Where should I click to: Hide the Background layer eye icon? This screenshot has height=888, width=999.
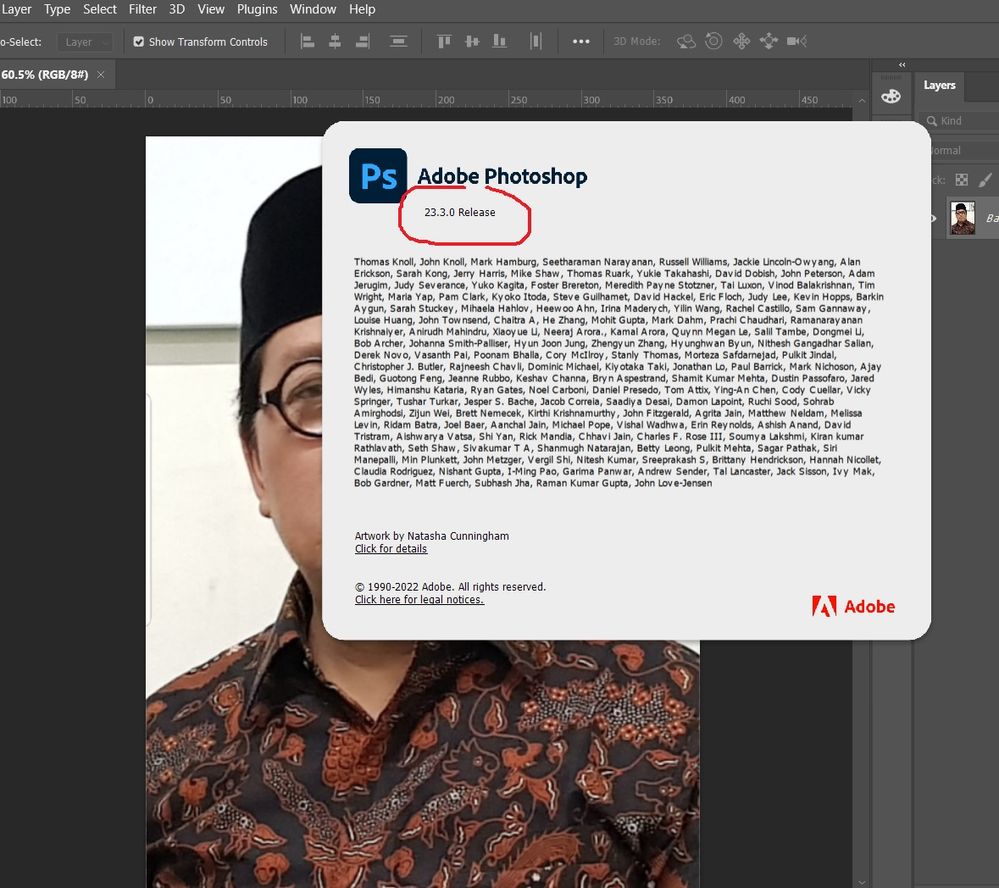point(933,218)
